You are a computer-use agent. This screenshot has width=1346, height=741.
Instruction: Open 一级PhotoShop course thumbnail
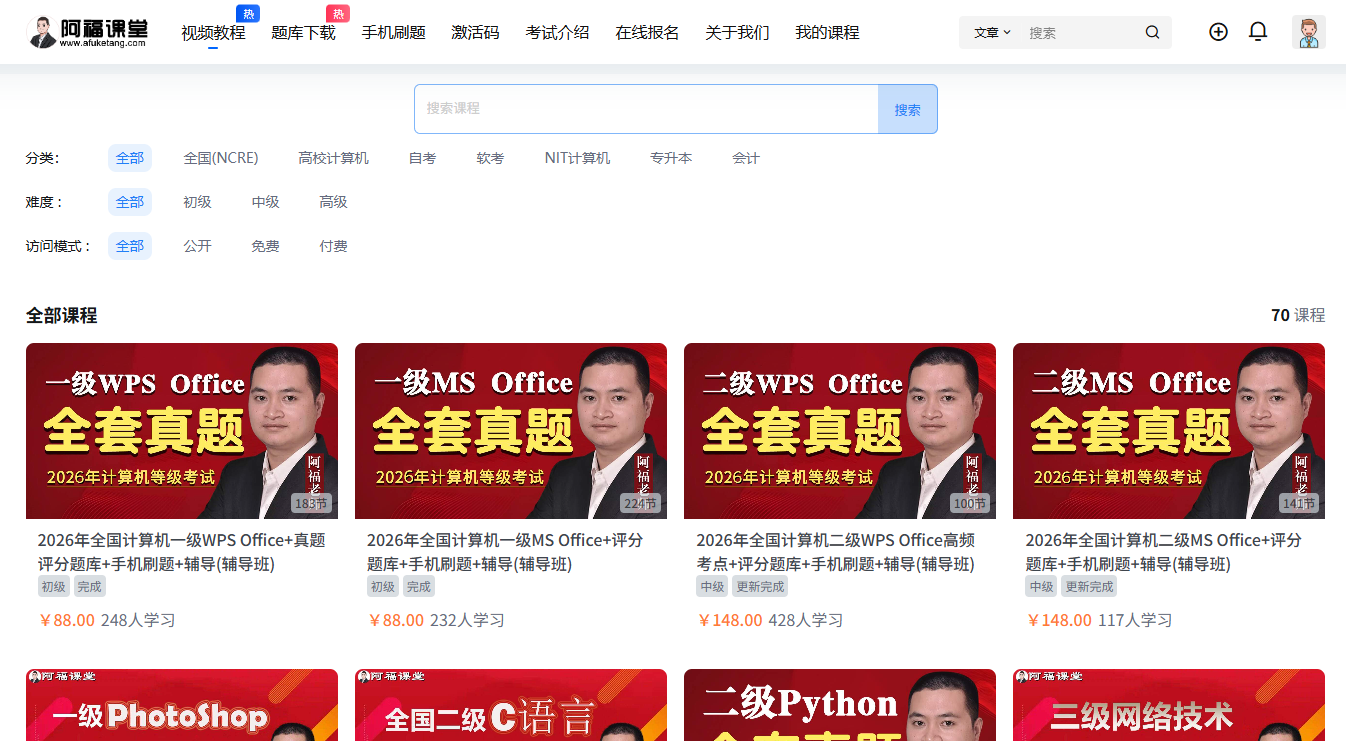(182, 705)
